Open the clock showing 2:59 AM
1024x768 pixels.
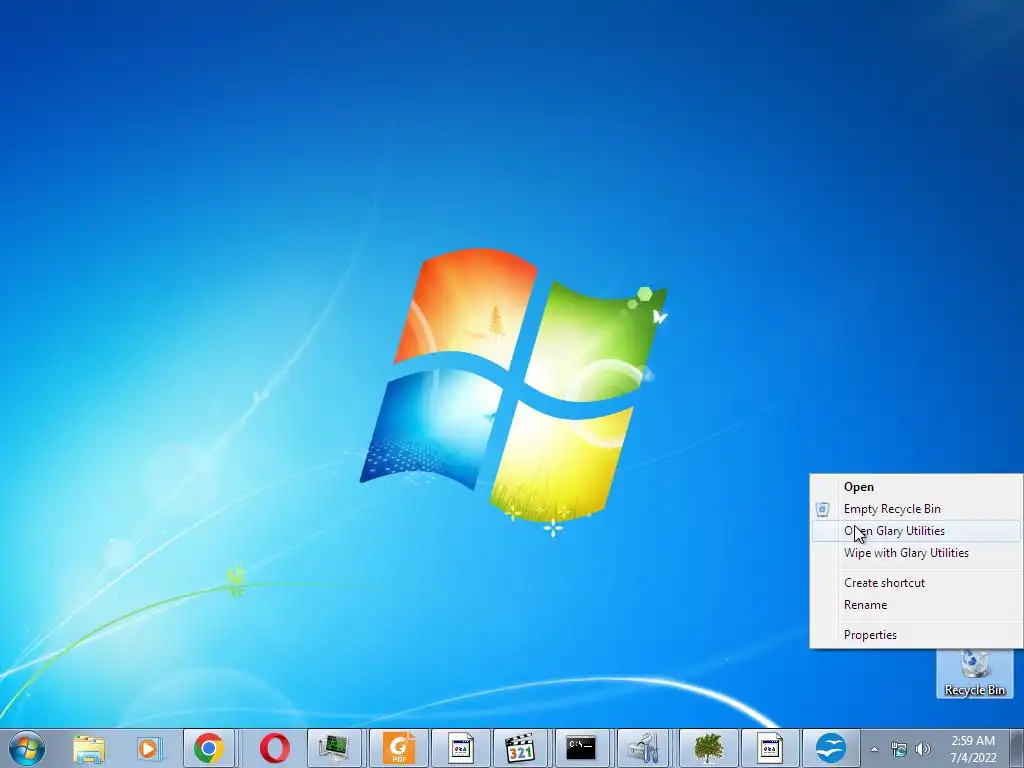pos(973,749)
